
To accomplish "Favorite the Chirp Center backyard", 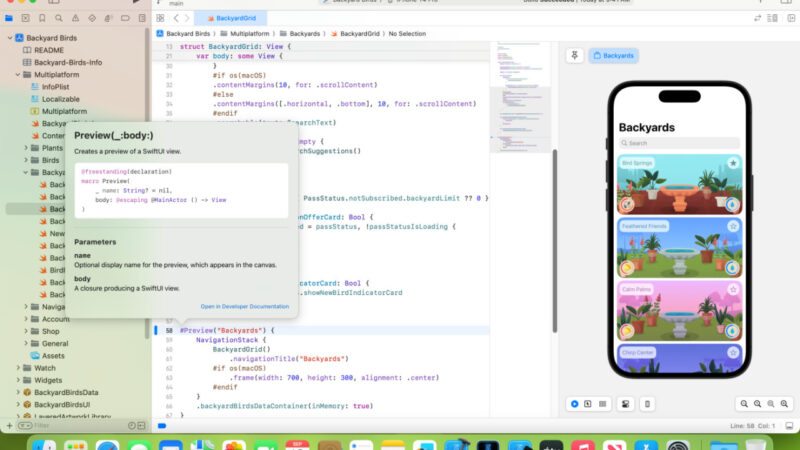I will [x=733, y=353].
